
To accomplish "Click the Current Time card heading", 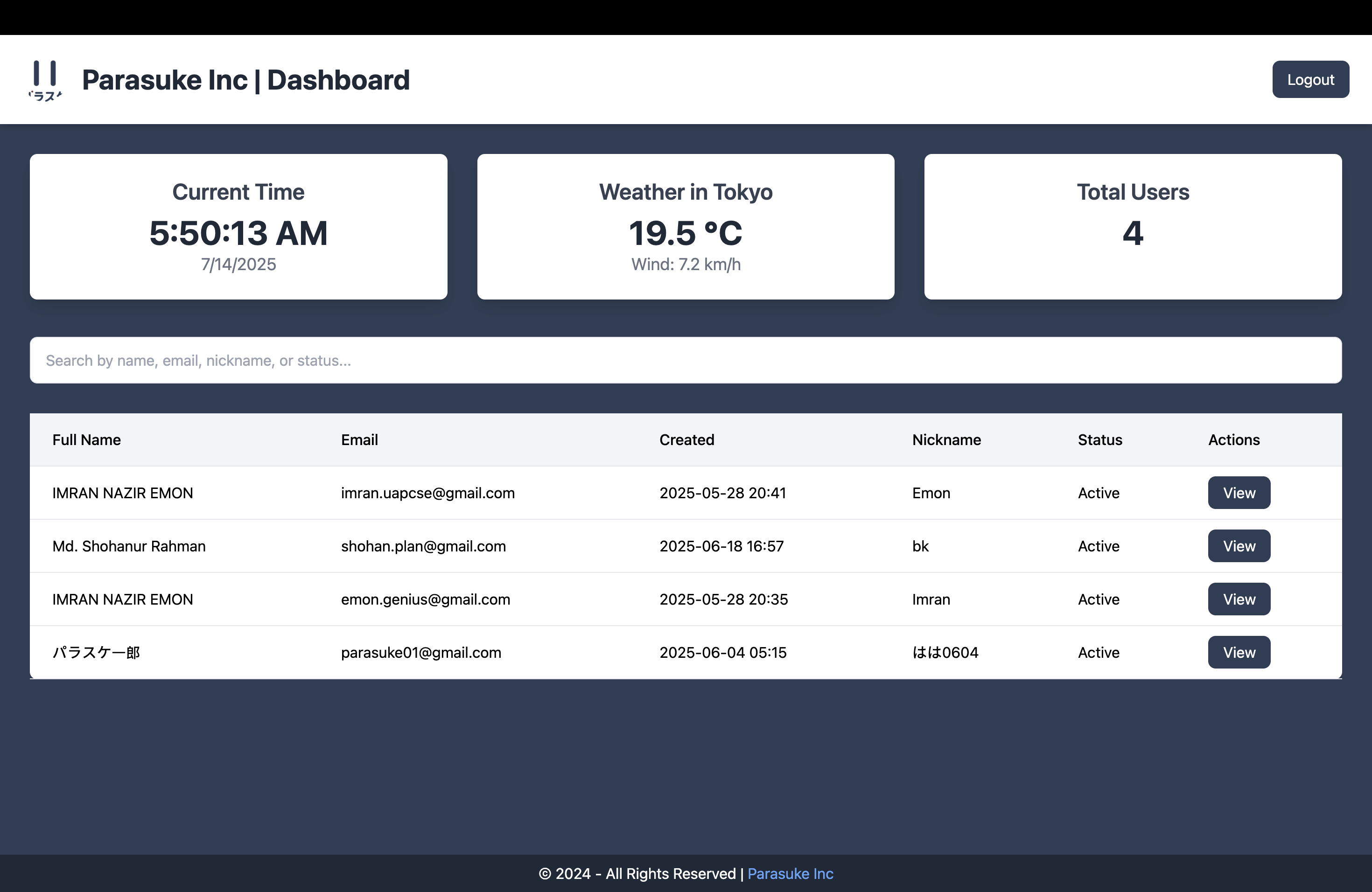I will coord(238,192).
